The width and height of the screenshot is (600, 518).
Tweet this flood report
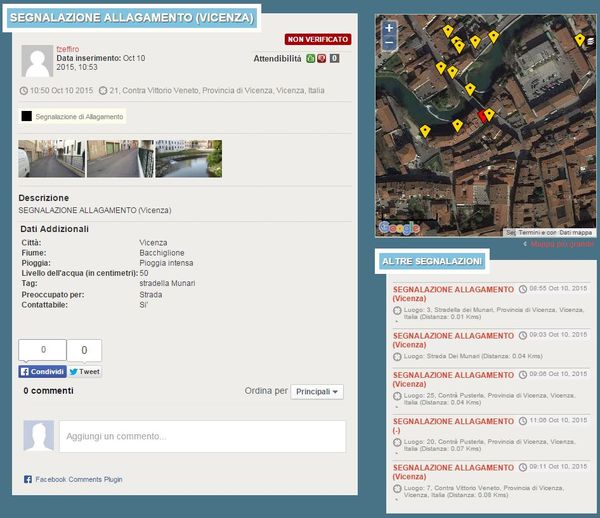85,371
